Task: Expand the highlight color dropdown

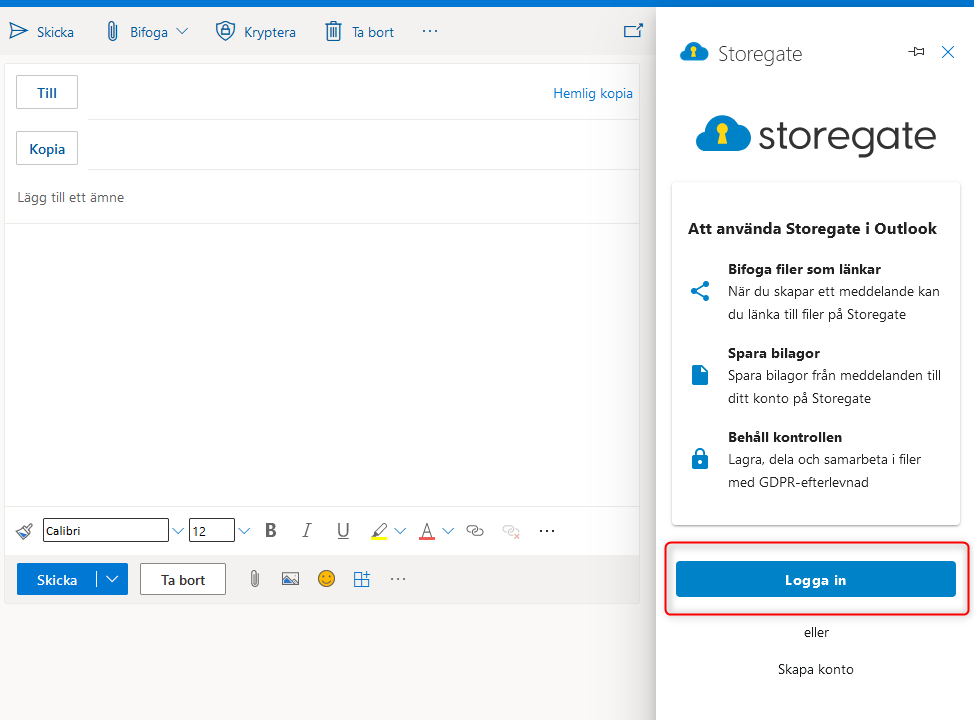Action: point(401,531)
